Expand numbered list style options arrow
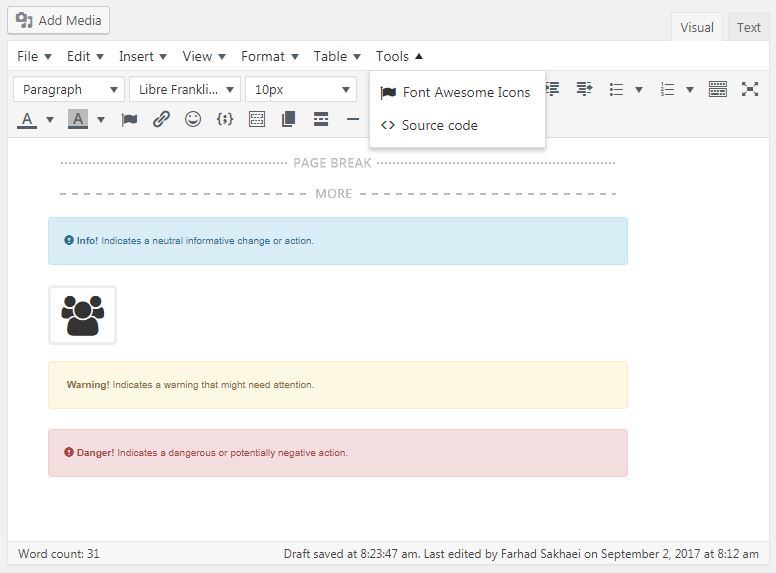The image size is (776, 573). [x=690, y=90]
